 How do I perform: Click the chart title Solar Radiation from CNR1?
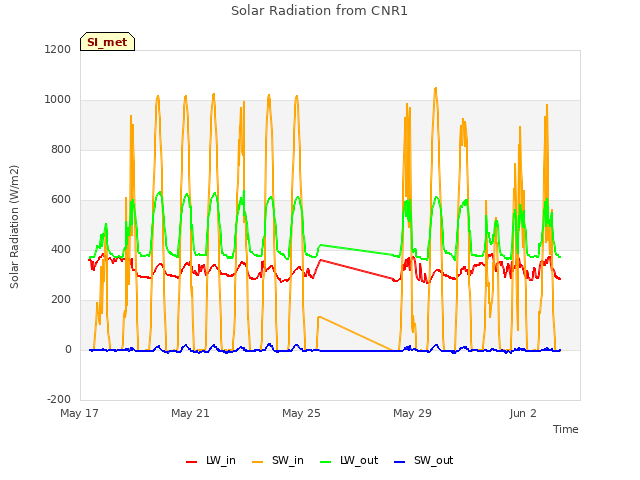point(319,11)
